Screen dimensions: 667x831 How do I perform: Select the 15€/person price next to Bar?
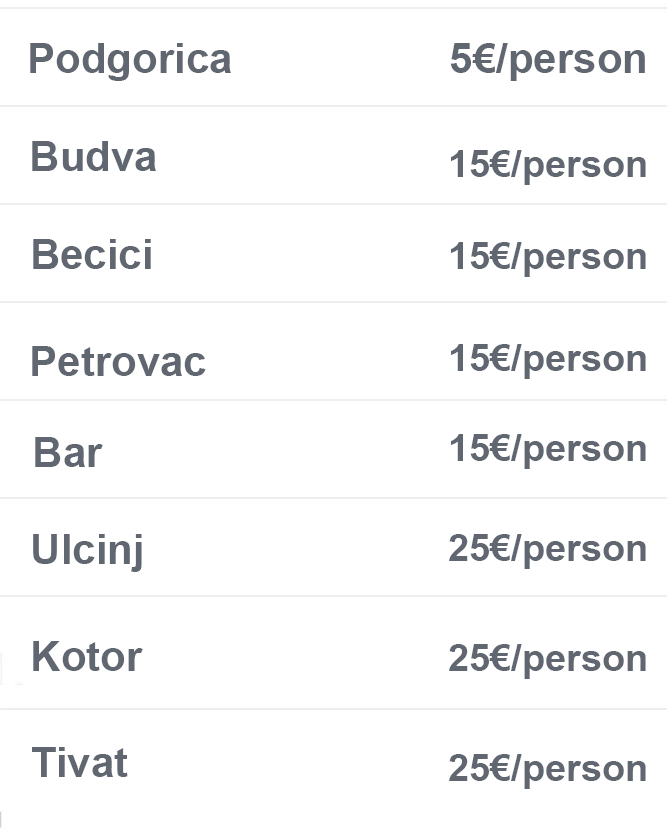click(x=548, y=449)
